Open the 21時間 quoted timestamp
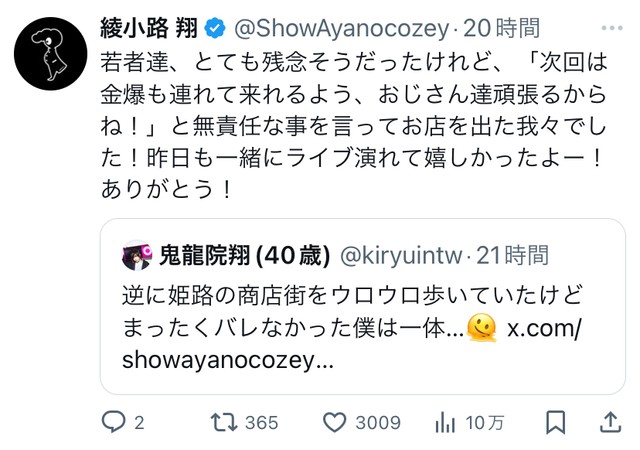640x450 pixels. click(x=513, y=256)
